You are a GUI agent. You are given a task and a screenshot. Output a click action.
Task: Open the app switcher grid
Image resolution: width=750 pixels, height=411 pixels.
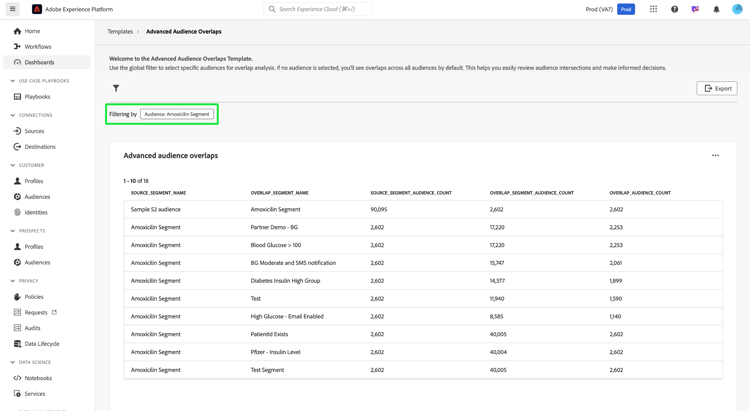tap(653, 9)
